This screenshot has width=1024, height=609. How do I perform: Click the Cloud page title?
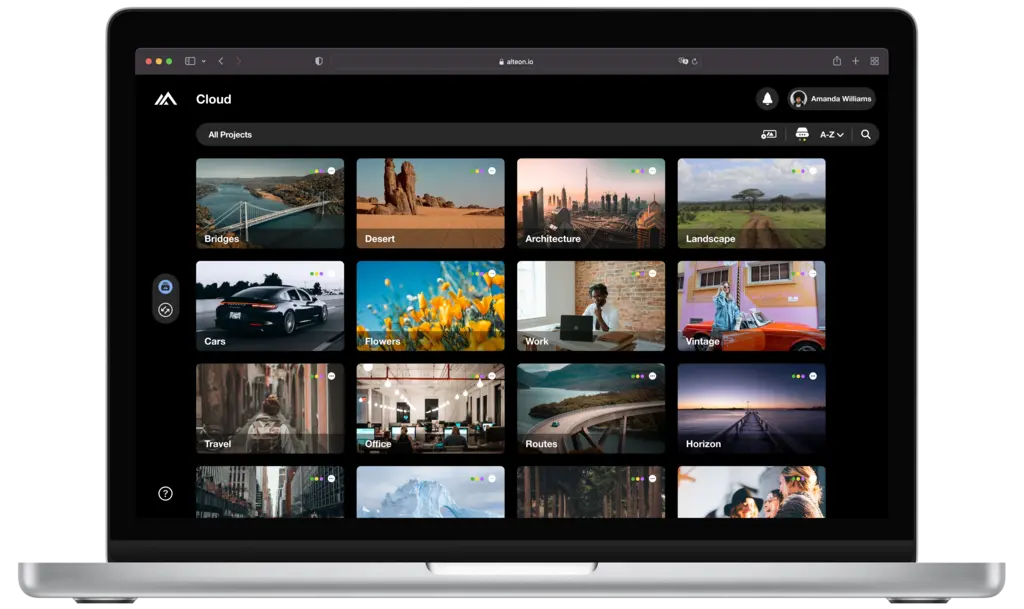point(213,99)
